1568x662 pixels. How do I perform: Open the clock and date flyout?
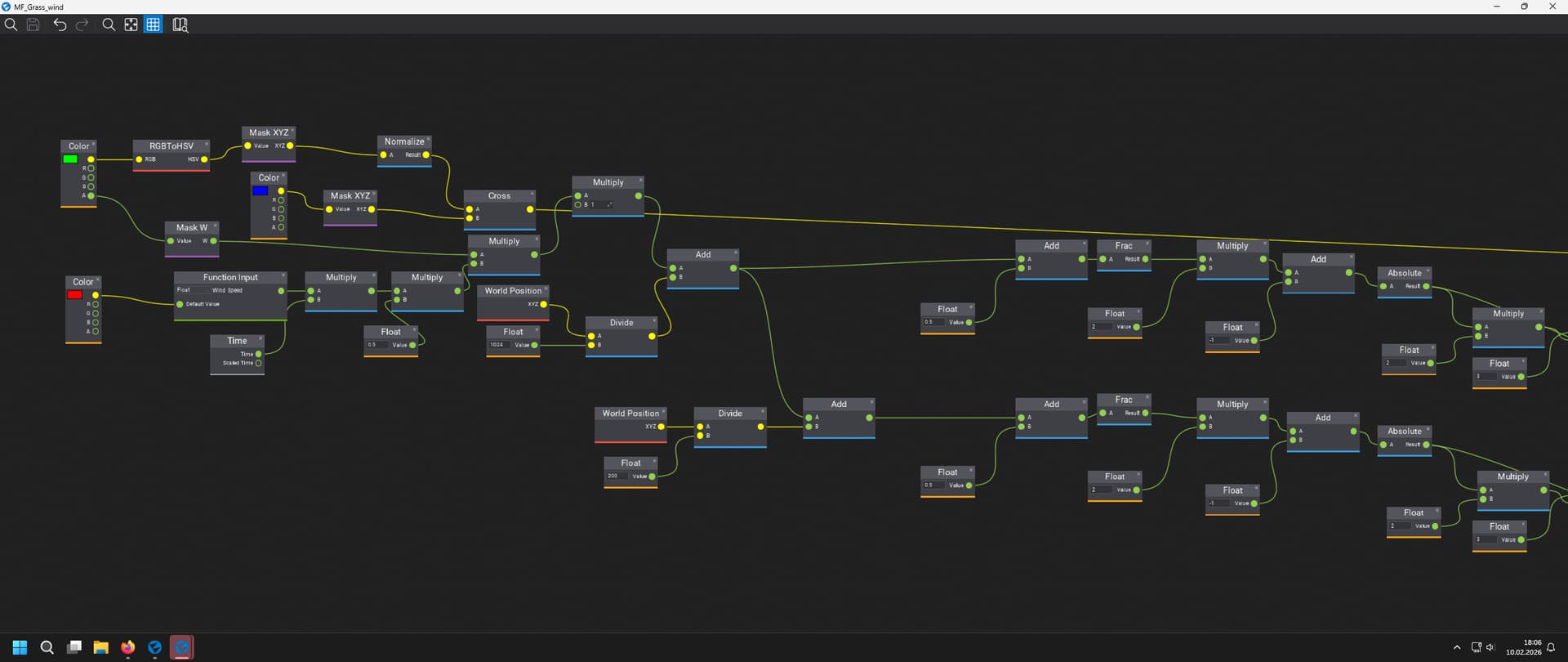click(1524, 647)
